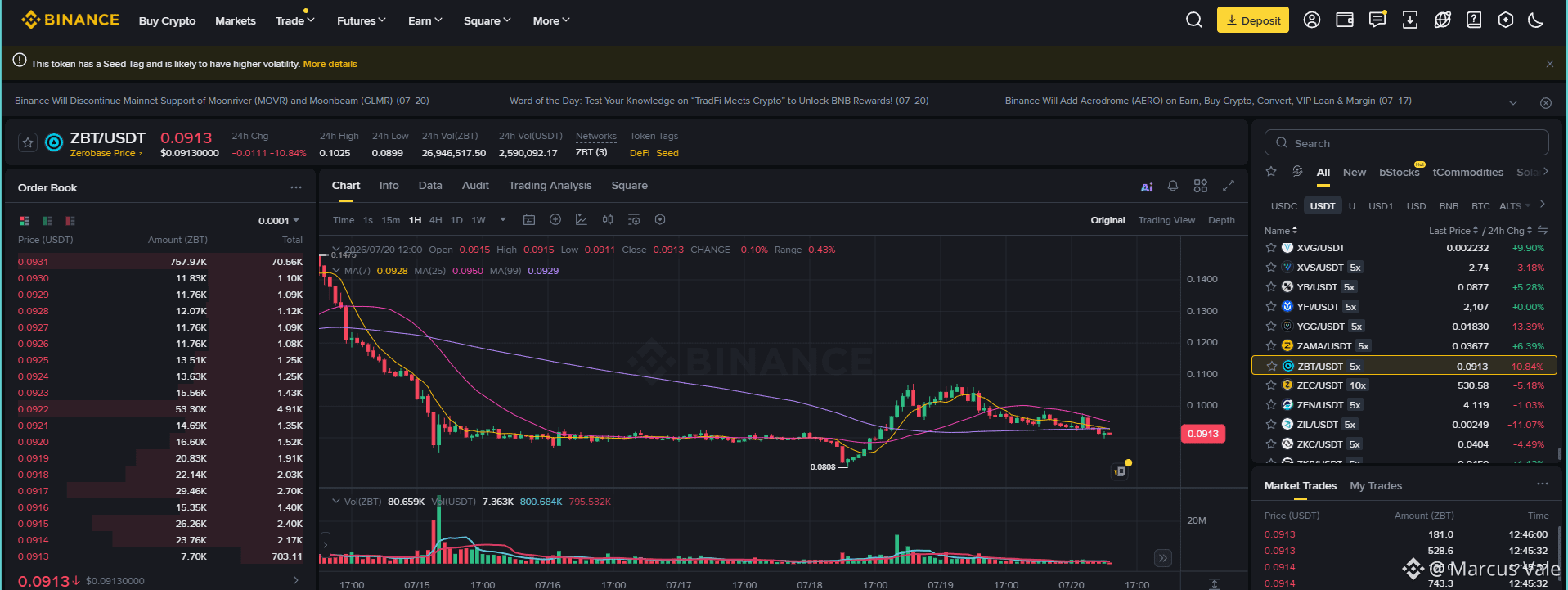Open the top navigation search icon
The height and width of the screenshot is (590, 1568).
(1194, 20)
